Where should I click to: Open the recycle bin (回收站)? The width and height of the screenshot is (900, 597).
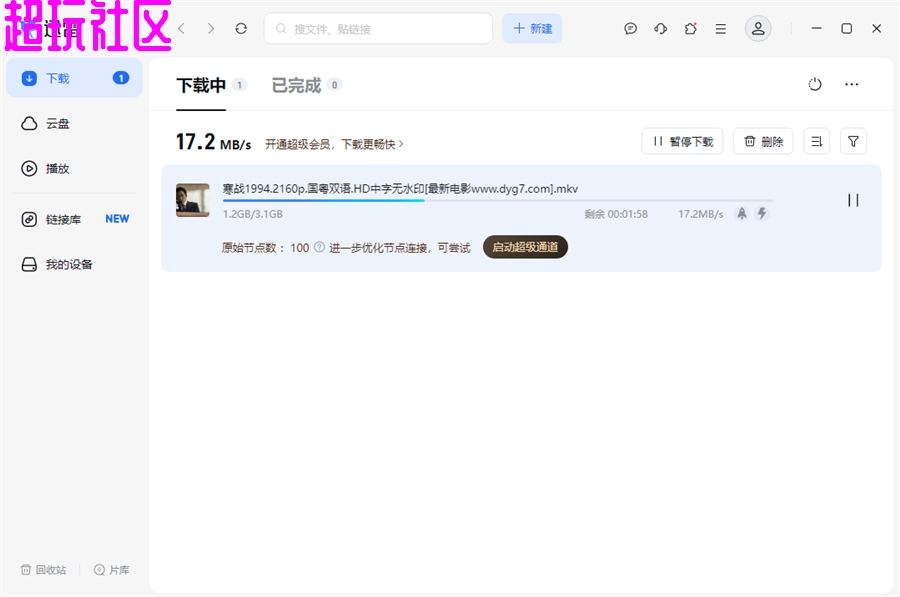[43, 569]
